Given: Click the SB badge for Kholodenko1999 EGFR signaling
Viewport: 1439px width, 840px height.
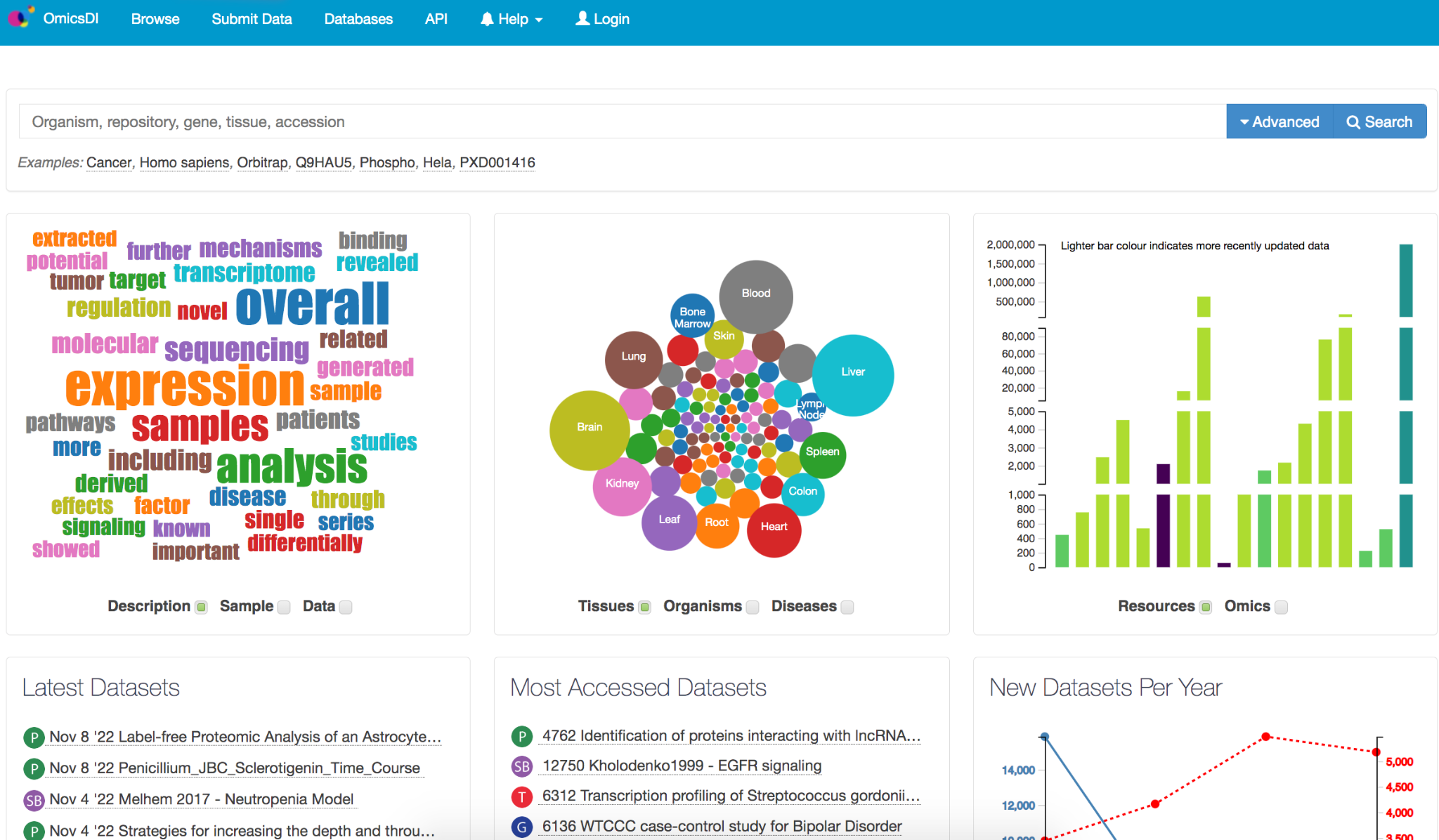Looking at the screenshot, I should click(521, 767).
